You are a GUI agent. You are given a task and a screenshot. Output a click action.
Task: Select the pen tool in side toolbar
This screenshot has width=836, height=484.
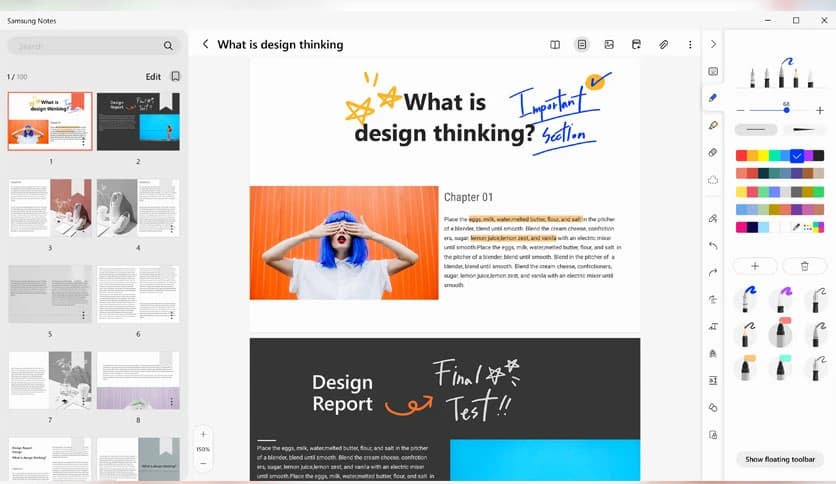coord(713,98)
